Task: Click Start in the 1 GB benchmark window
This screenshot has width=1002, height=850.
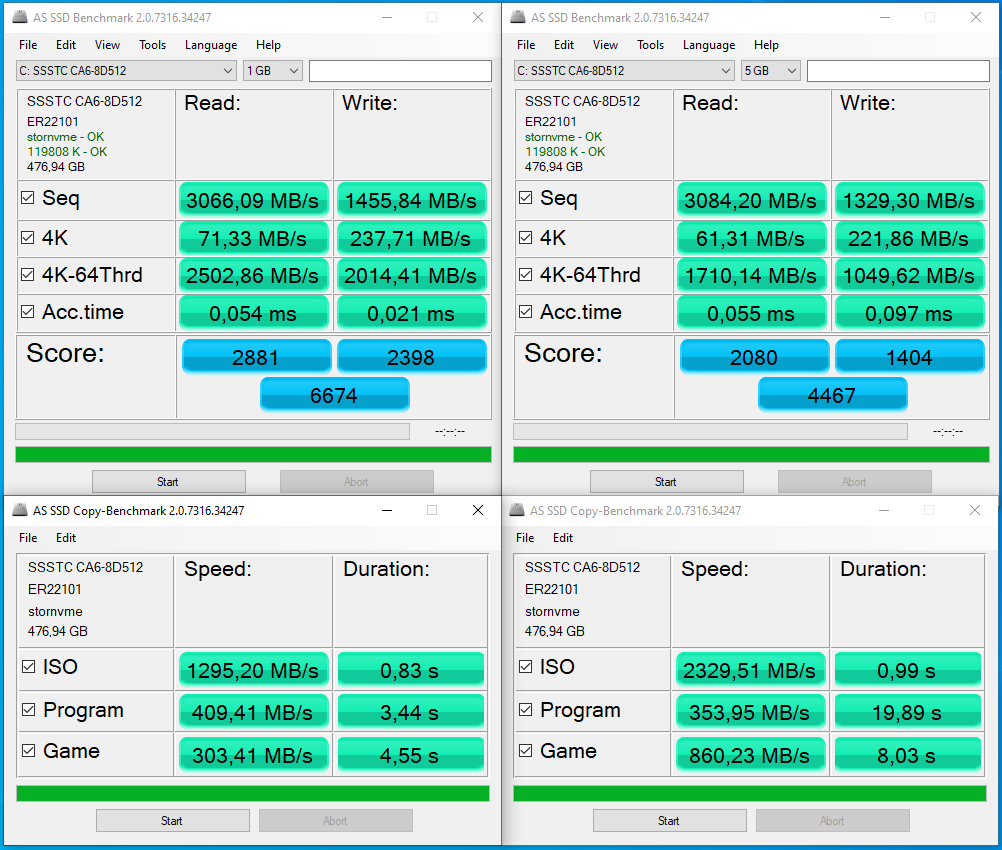Action: coord(169,481)
